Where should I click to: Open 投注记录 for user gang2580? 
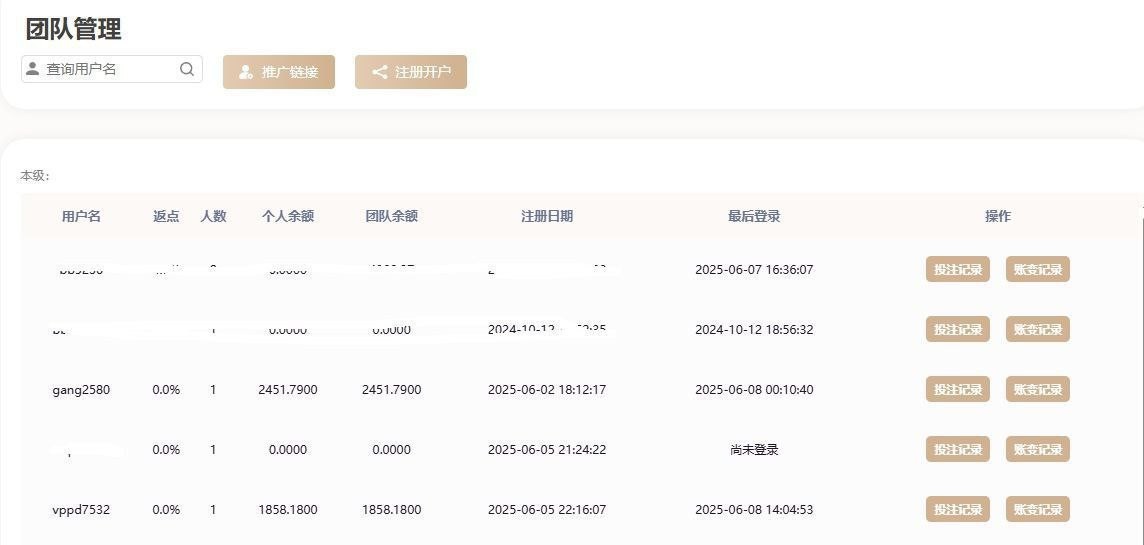point(957,389)
